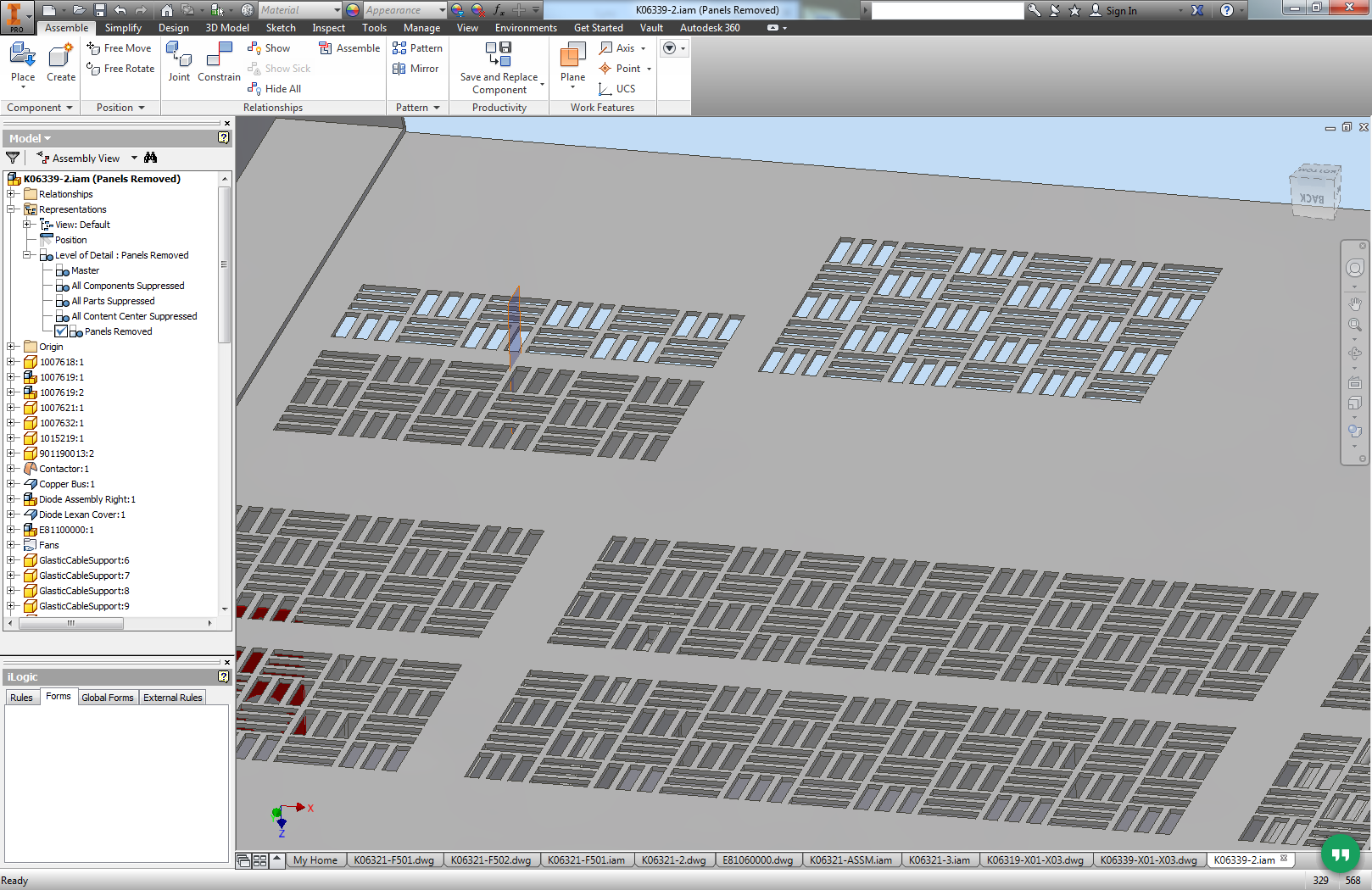This screenshot has width=1372, height=890.
Task: Click the Find binoculars icon in browser
Action: coord(151,158)
